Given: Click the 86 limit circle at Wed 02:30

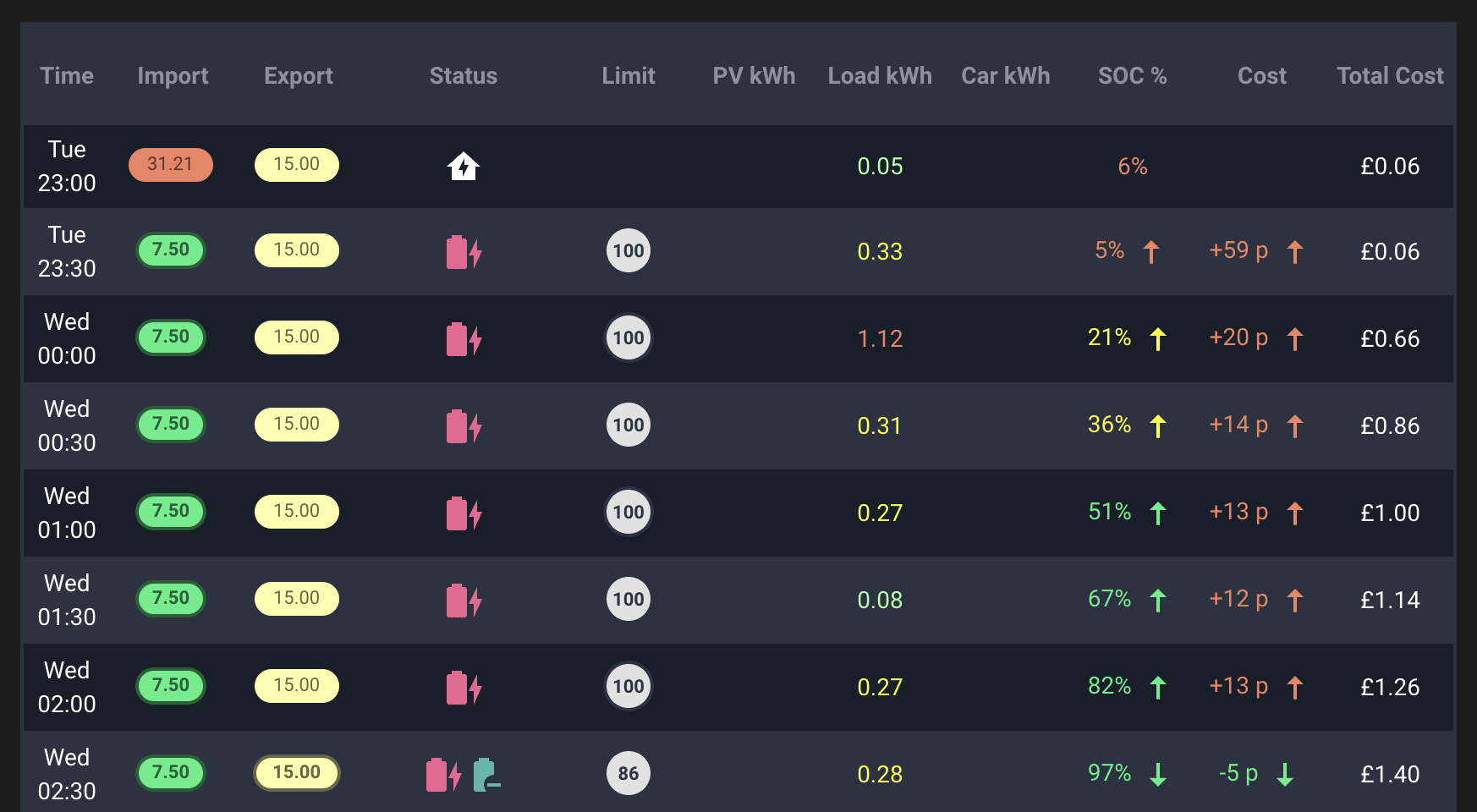Looking at the screenshot, I should [x=629, y=773].
